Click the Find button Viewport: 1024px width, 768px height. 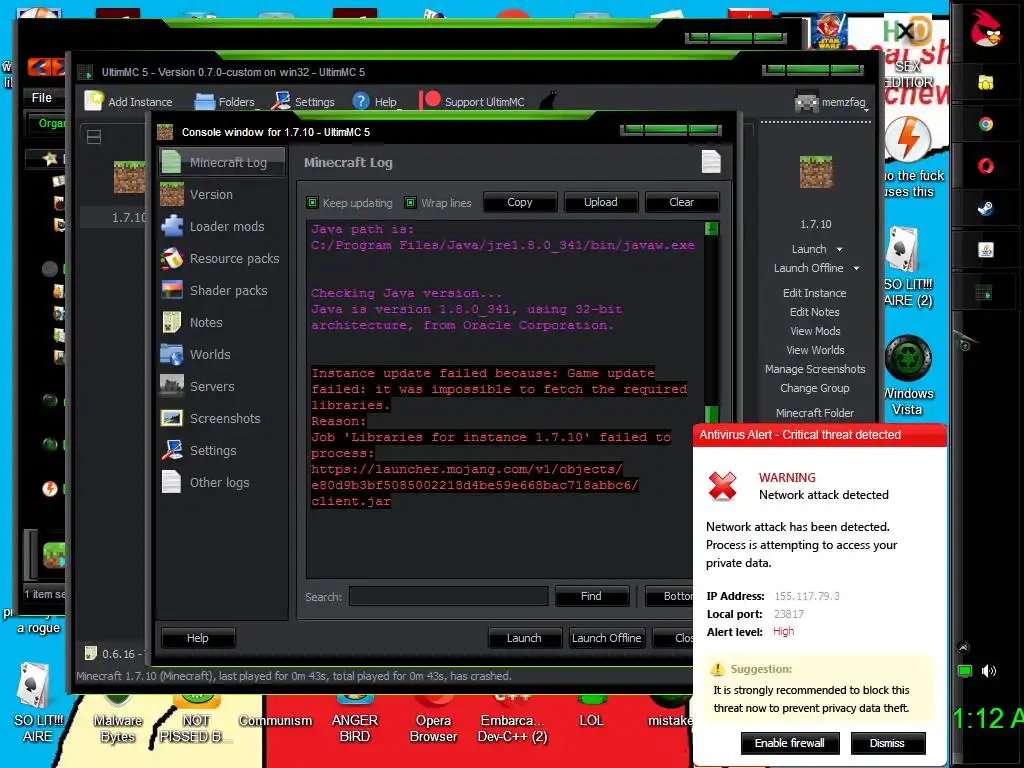(591, 596)
